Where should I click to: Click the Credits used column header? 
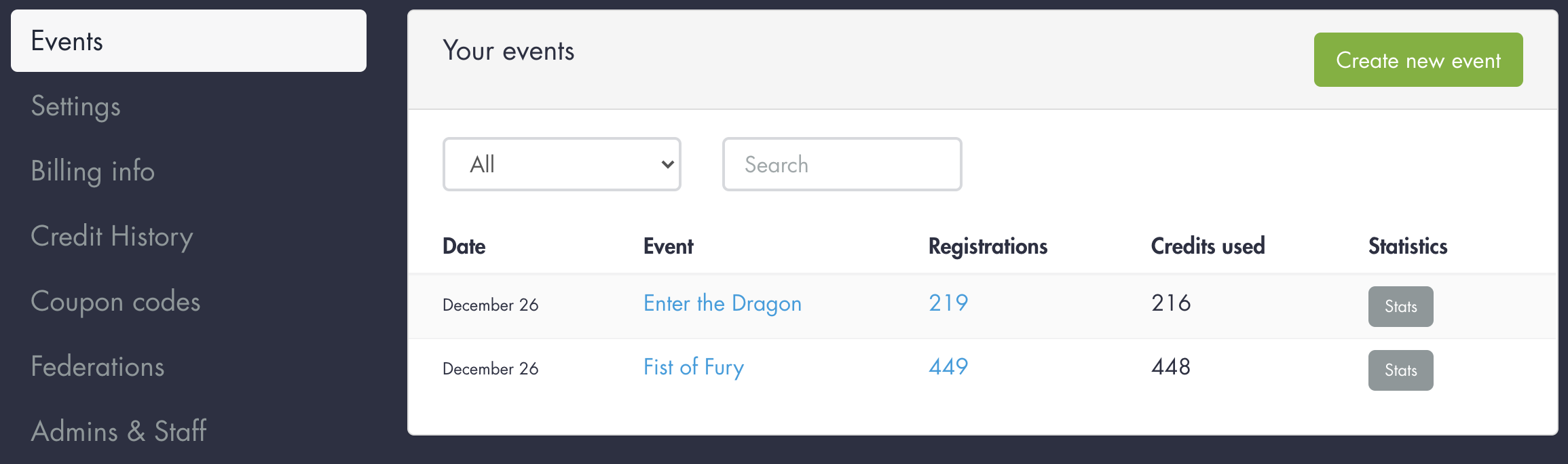tap(1208, 246)
